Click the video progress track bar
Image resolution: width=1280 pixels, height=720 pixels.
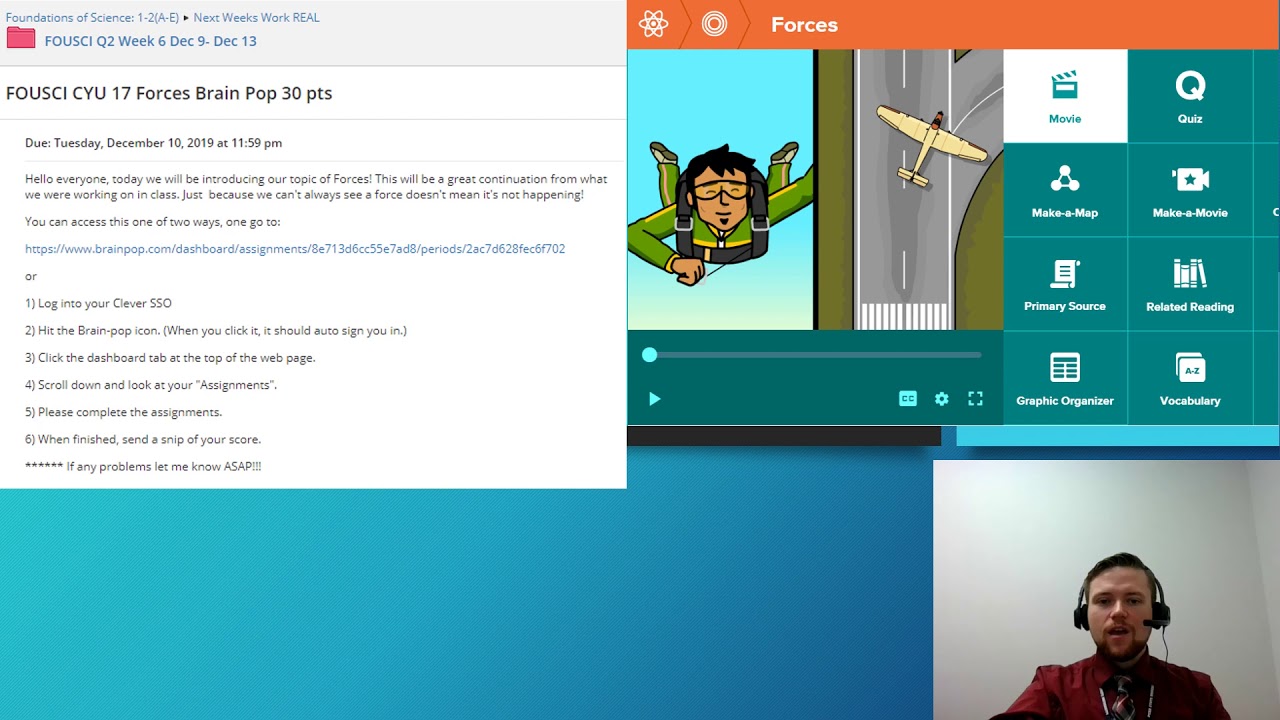click(x=815, y=355)
